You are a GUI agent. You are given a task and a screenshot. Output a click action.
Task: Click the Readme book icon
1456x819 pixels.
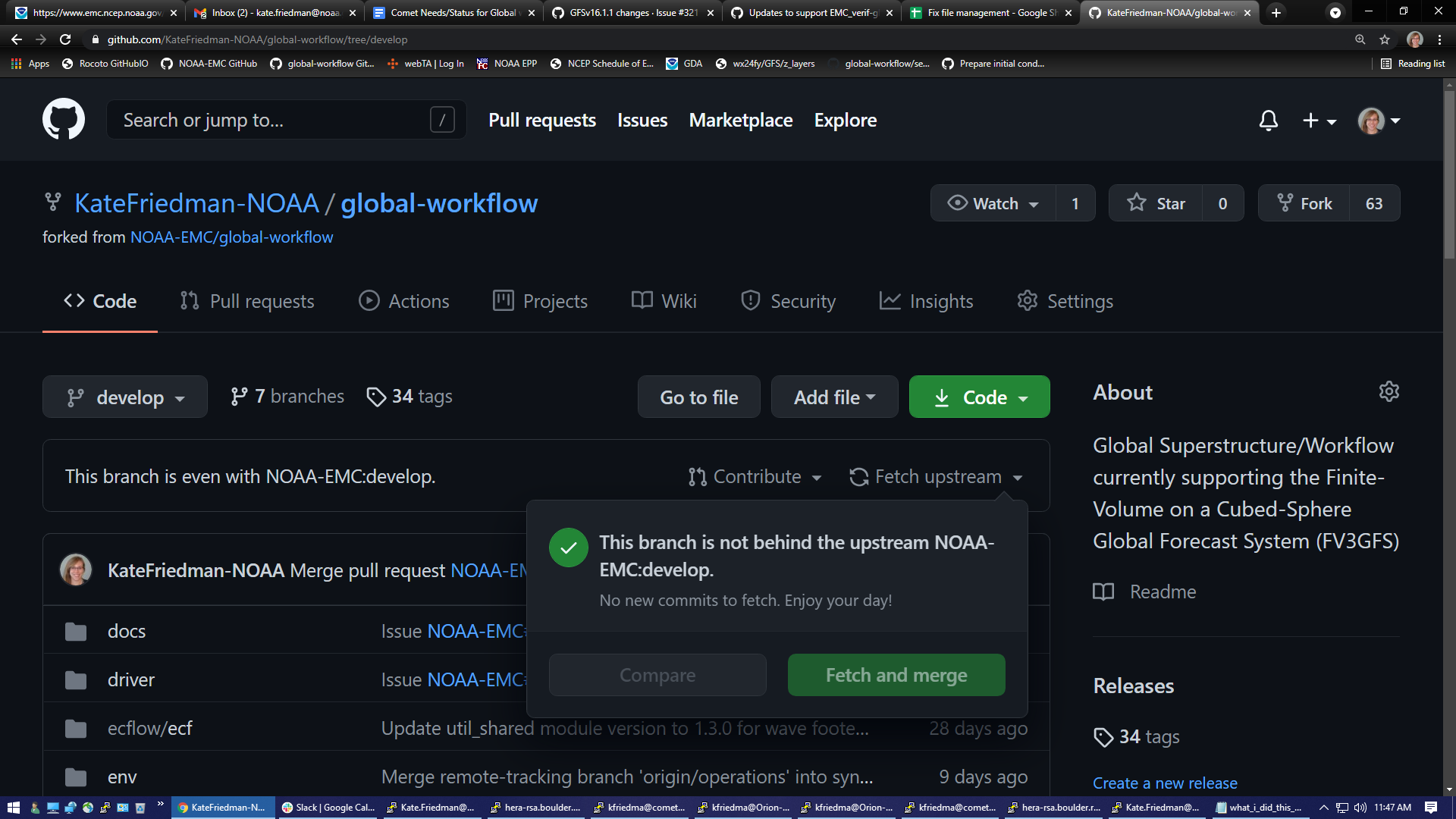[x=1103, y=591]
